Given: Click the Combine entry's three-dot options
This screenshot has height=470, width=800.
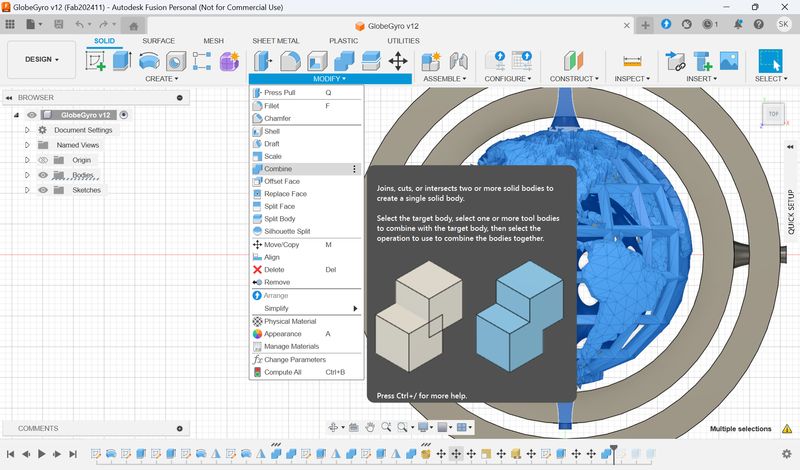Looking at the screenshot, I should [355, 169].
